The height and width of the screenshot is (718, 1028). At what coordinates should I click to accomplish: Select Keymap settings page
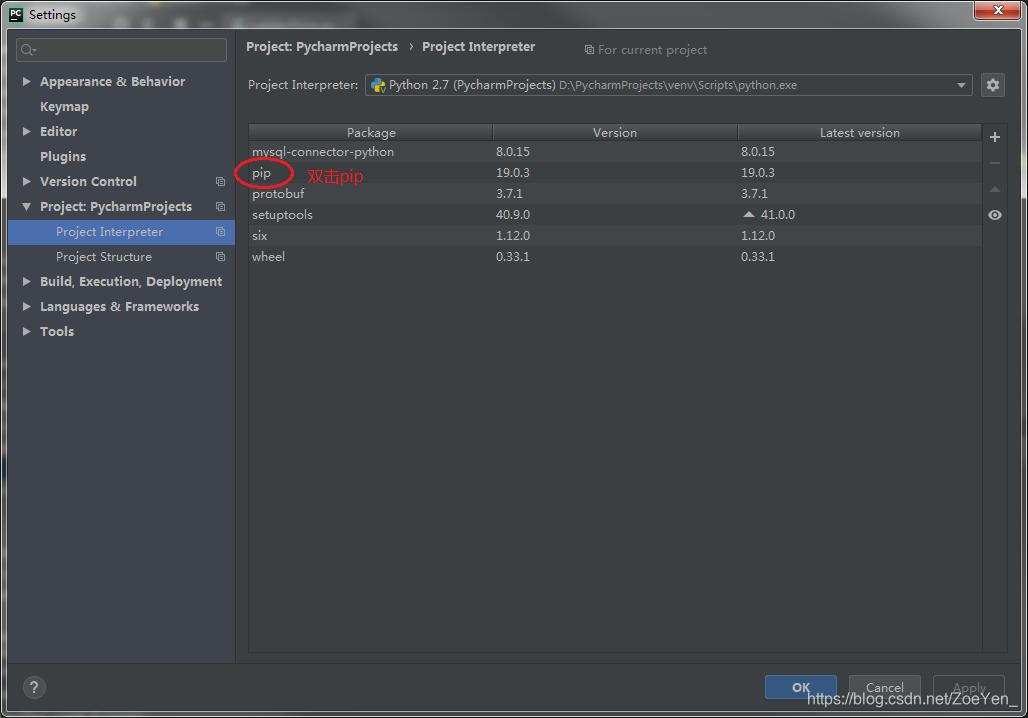click(x=64, y=107)
